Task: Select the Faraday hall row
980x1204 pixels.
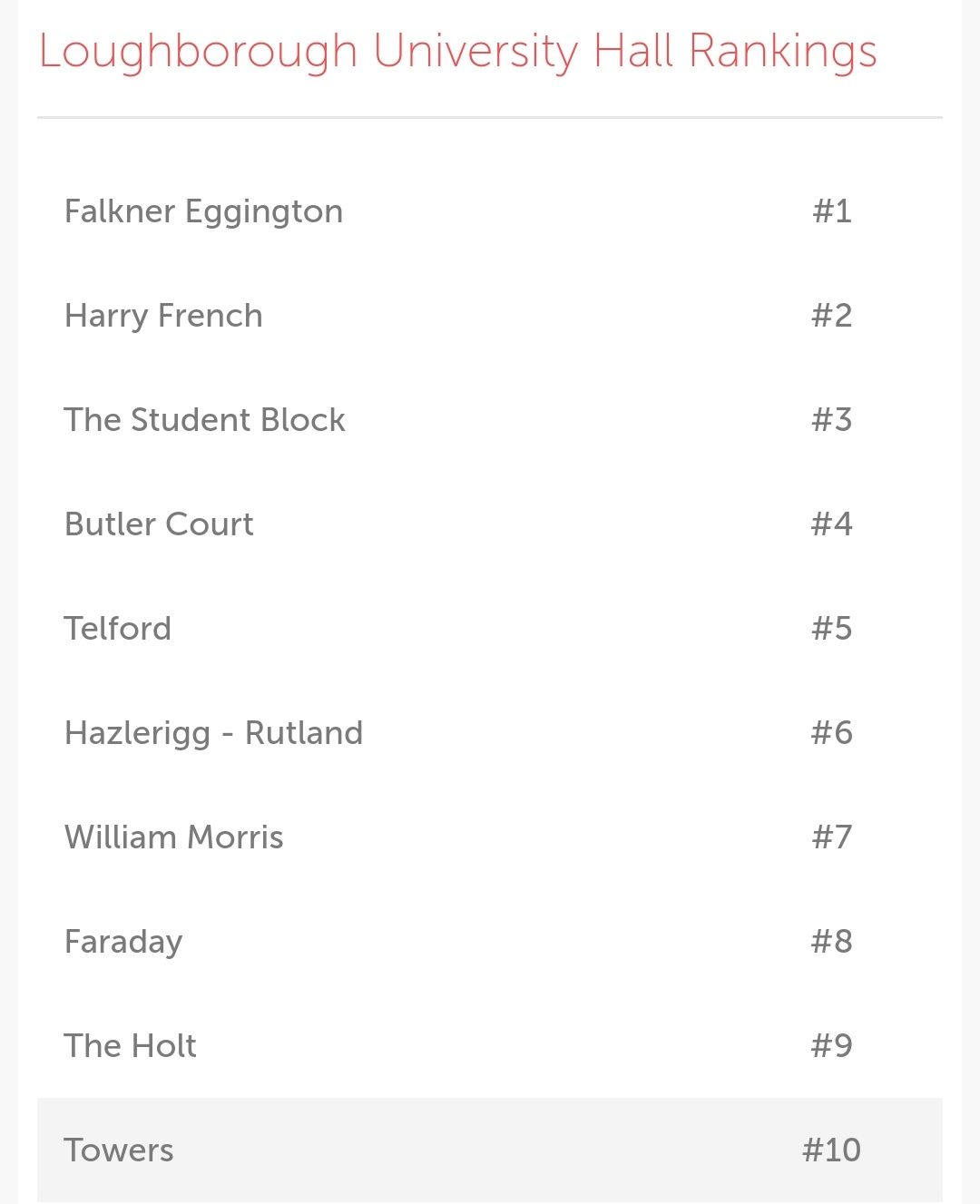Action: [490, 942]
